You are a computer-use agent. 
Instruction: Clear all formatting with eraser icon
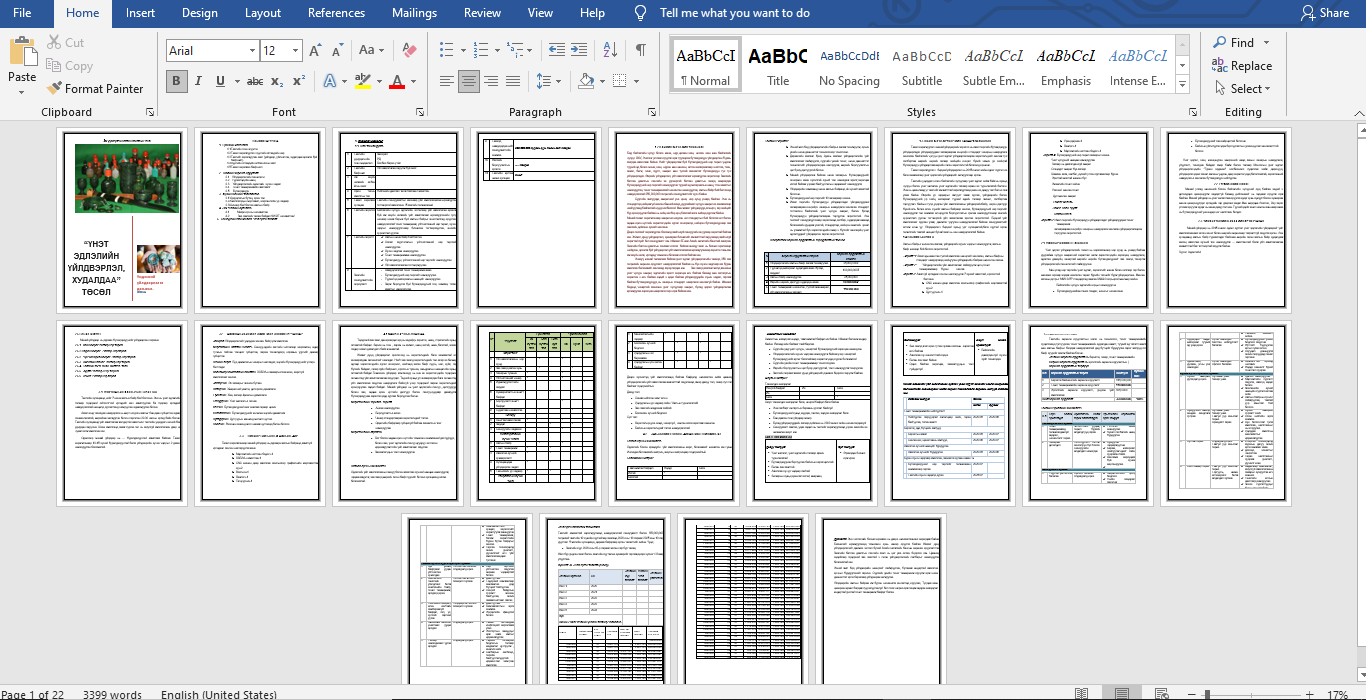click(x=408, y=50)
